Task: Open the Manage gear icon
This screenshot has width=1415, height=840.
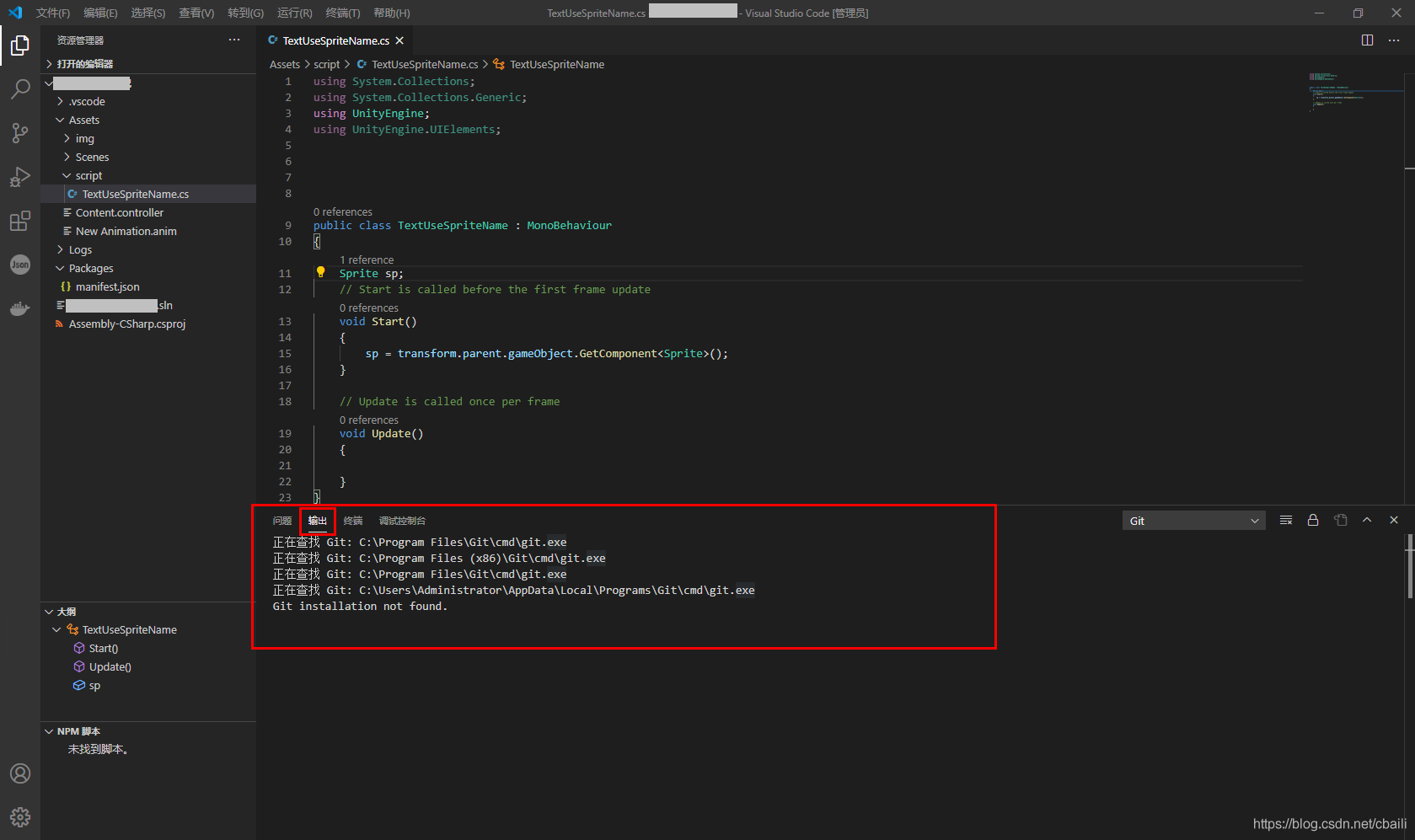Action: point(20,817)
